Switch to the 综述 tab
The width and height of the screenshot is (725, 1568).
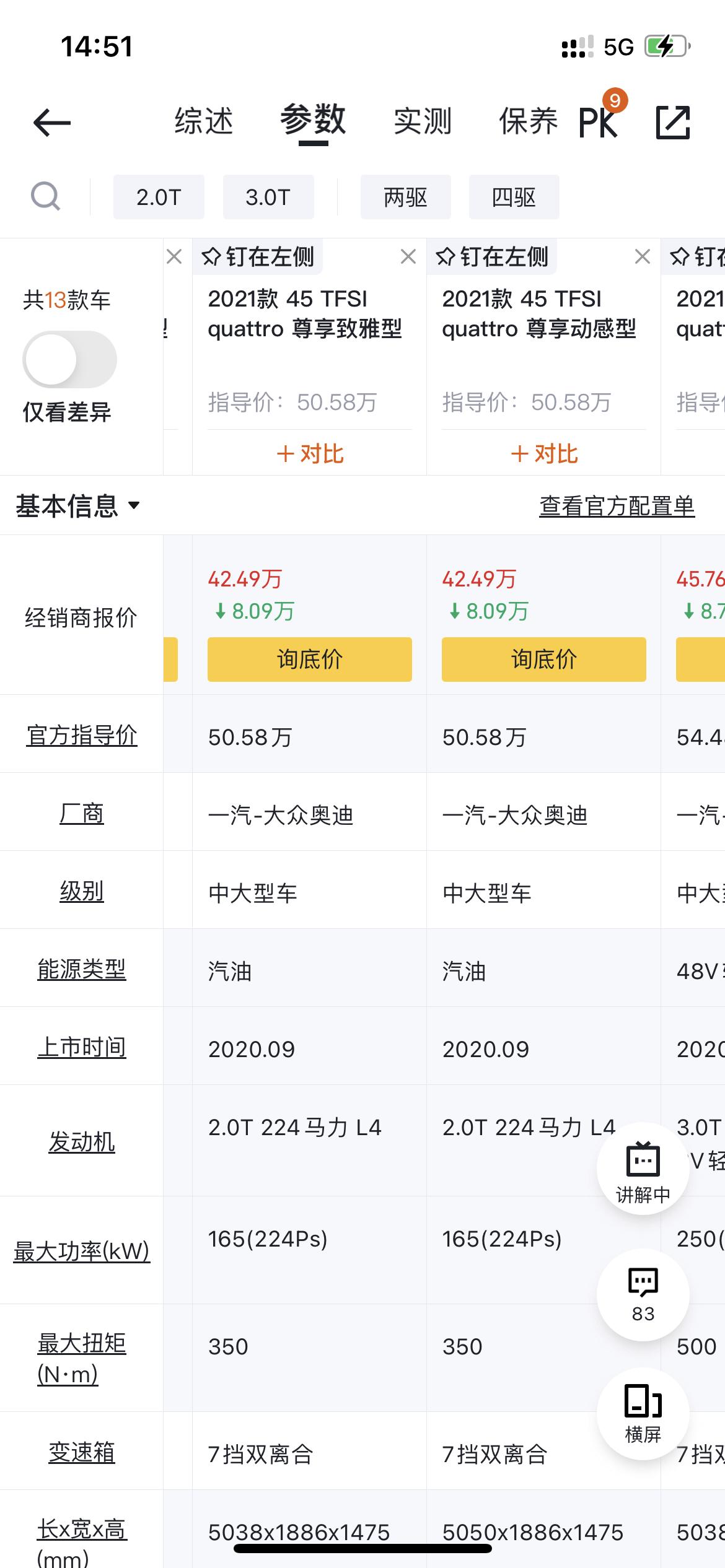204,121
